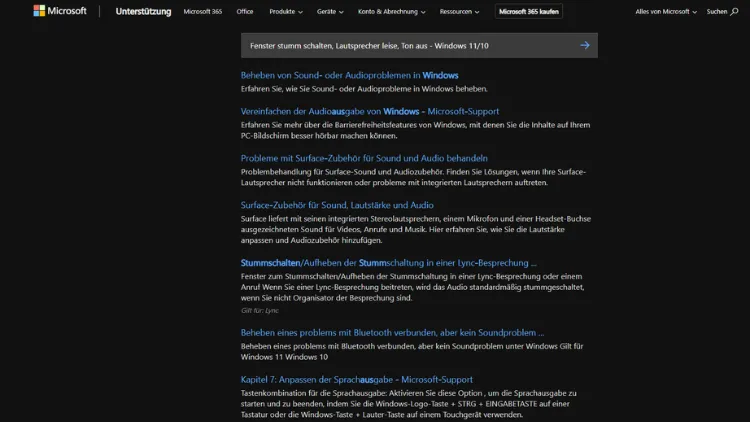Open Unterstützung home link

pyautogui.click(x=143, y=11)
